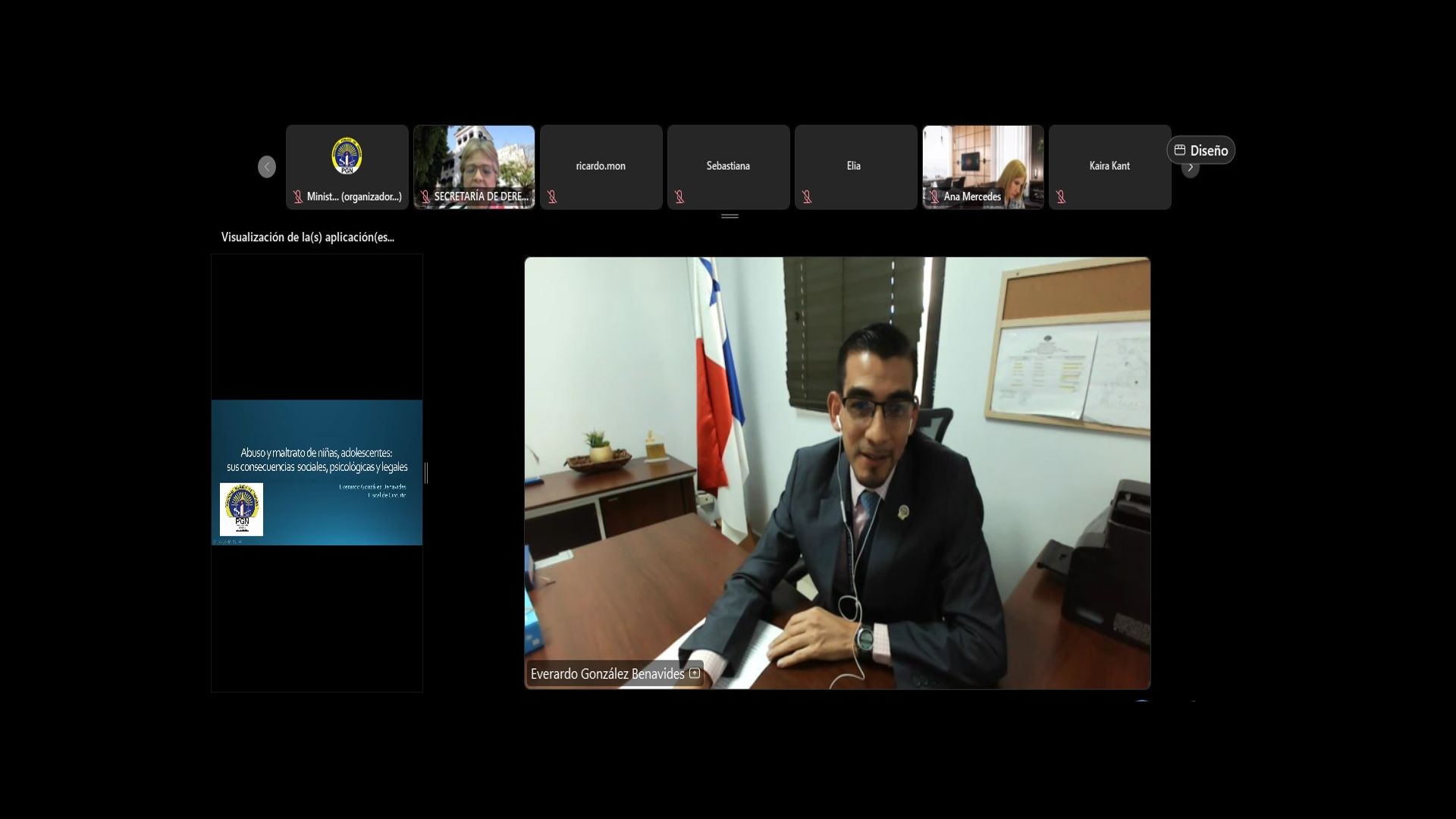Click the right arrow of participant strip
This screenshot has height=819, width=1456.
click(x=1190, y=169)
